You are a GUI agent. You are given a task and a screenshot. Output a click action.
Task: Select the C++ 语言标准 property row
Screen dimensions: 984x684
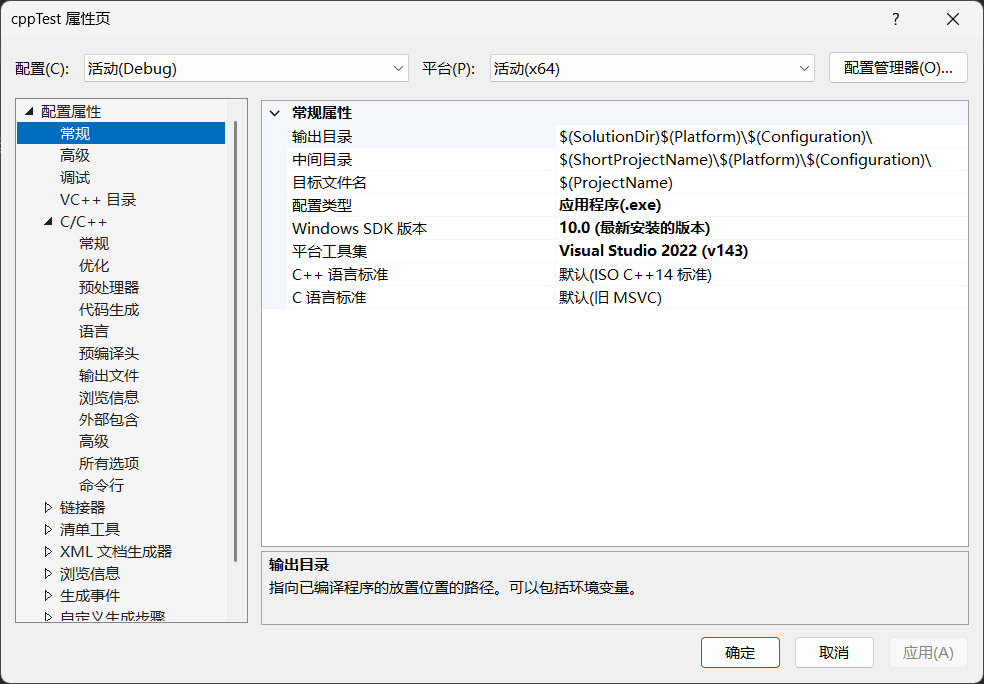tap(627, 274)
